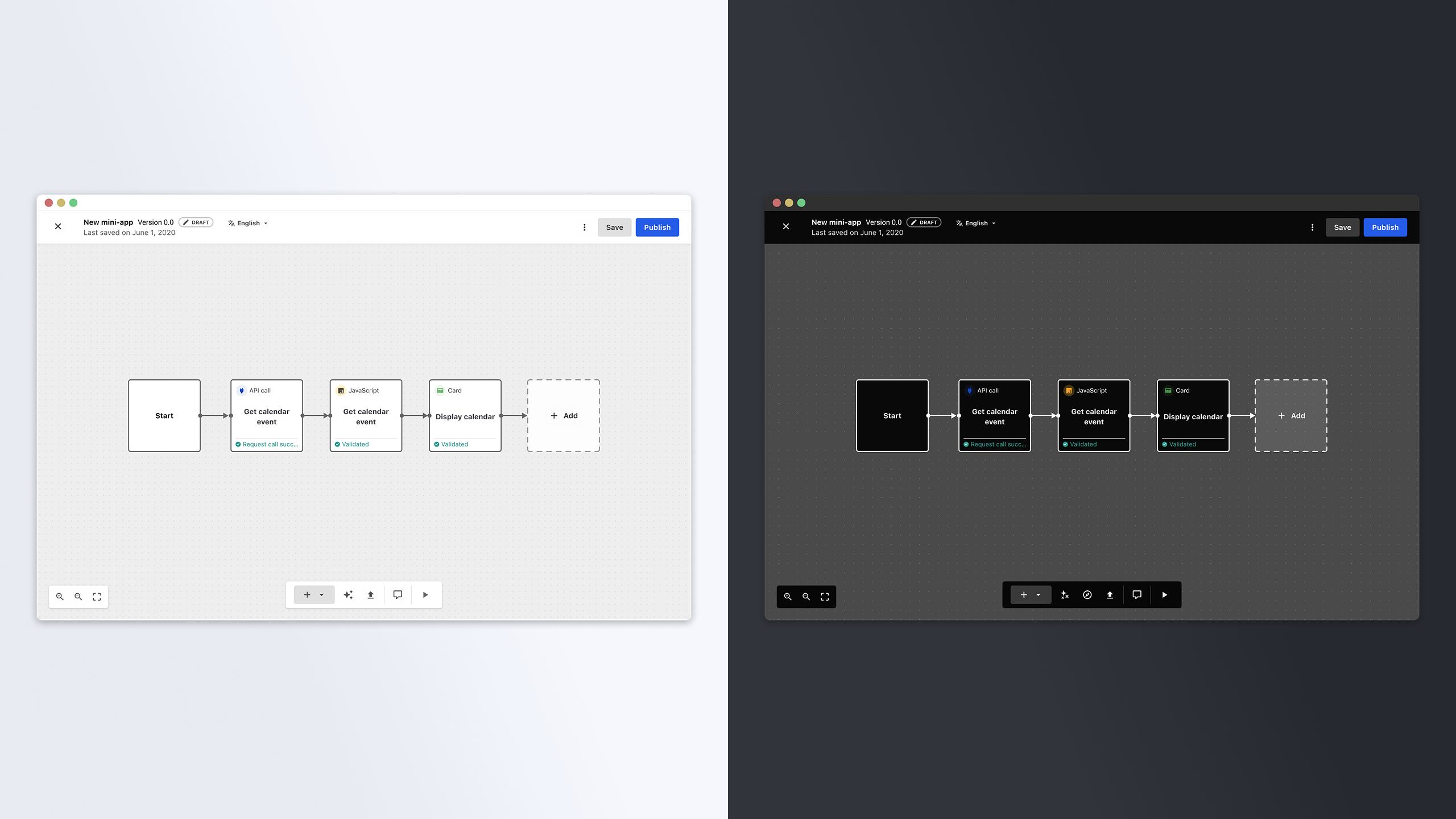The image size is (1456, 819).
Task: Click the compass icon in dark toolbar
Action: point(1087,595)
